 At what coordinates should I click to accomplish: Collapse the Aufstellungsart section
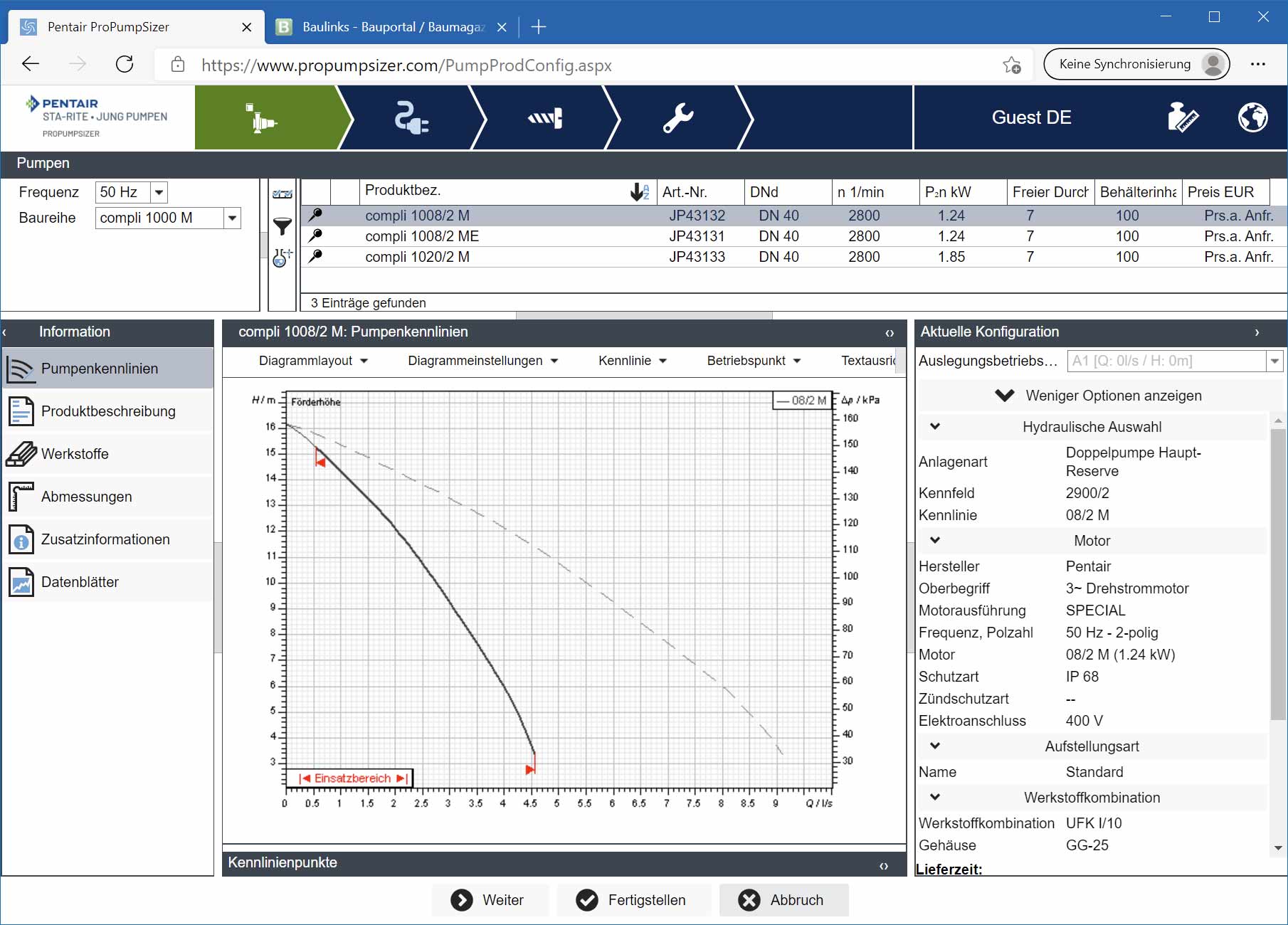coord(935,746)
